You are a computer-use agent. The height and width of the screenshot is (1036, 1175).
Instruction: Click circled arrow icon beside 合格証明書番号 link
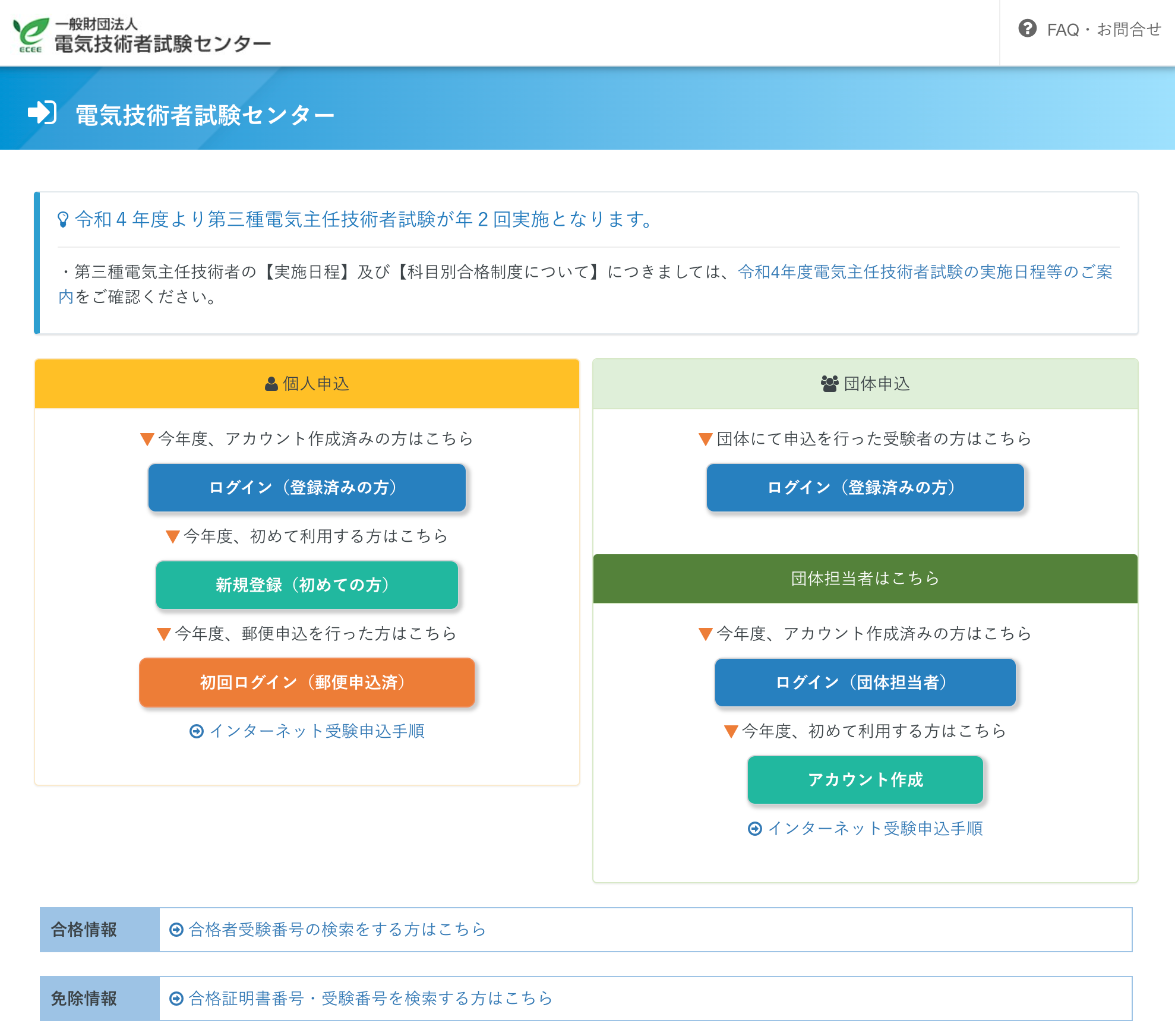176,999
